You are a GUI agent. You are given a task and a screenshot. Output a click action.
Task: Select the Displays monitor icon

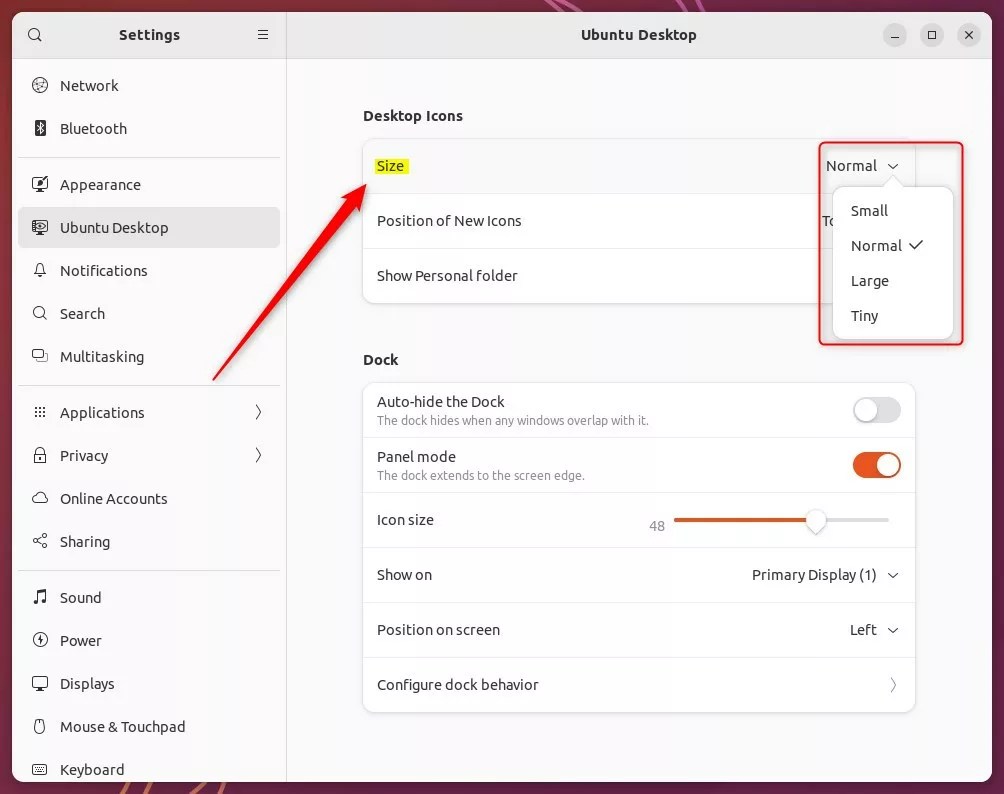[40, 683]
